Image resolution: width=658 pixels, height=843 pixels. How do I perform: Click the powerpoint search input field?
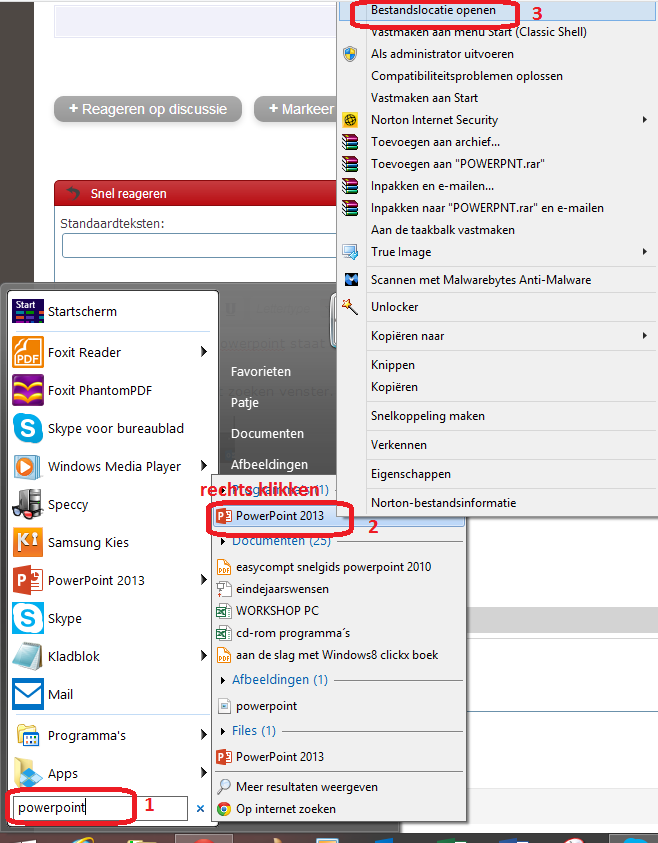point(101,808)
